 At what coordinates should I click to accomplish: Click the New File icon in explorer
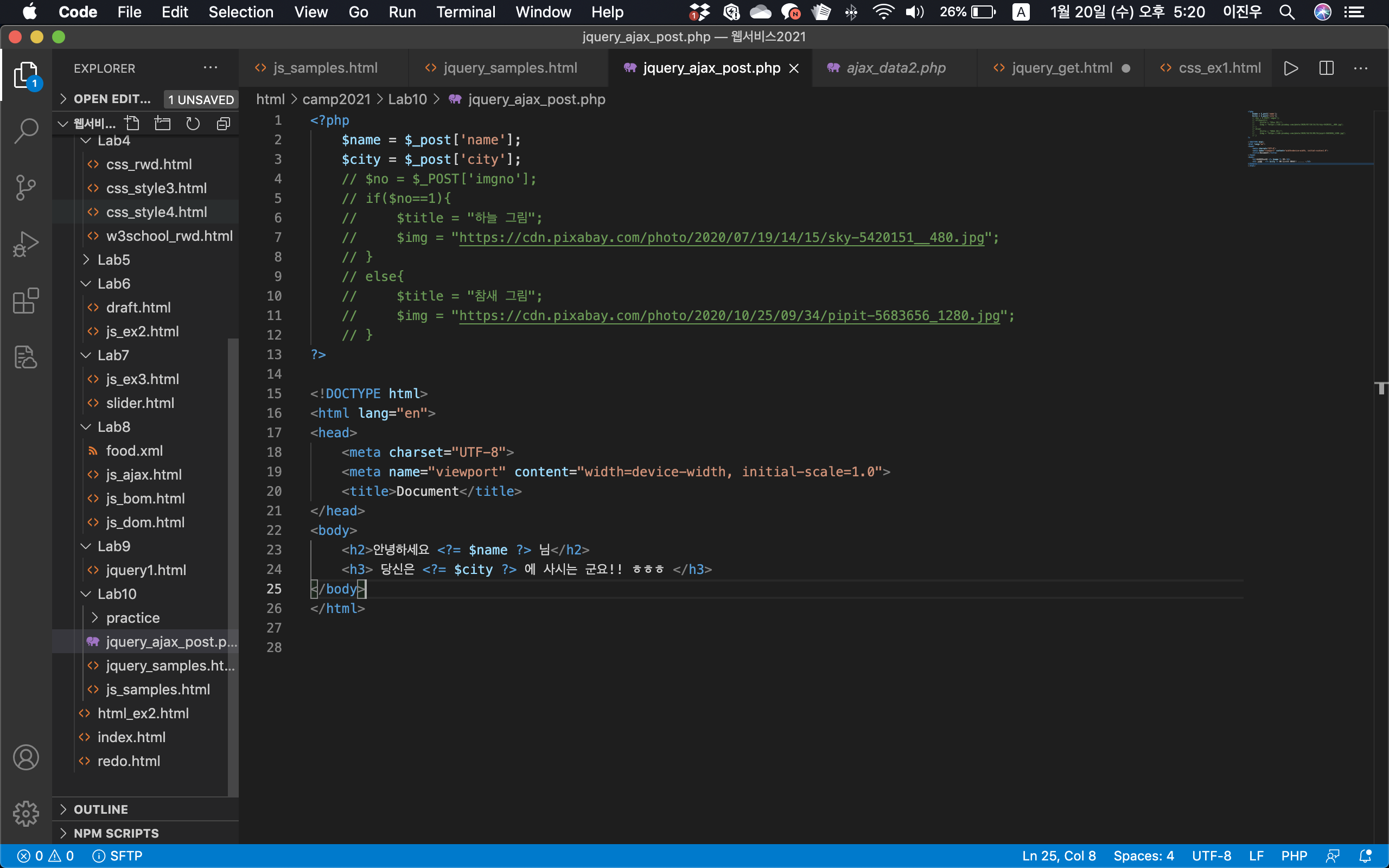pos(132,124)
